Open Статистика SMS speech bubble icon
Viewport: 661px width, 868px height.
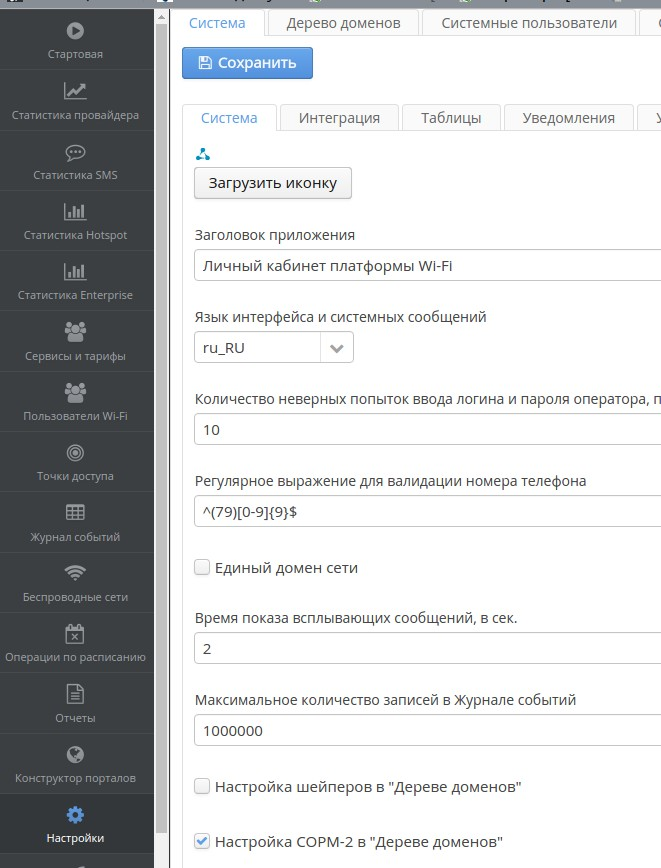pos(76,152)
